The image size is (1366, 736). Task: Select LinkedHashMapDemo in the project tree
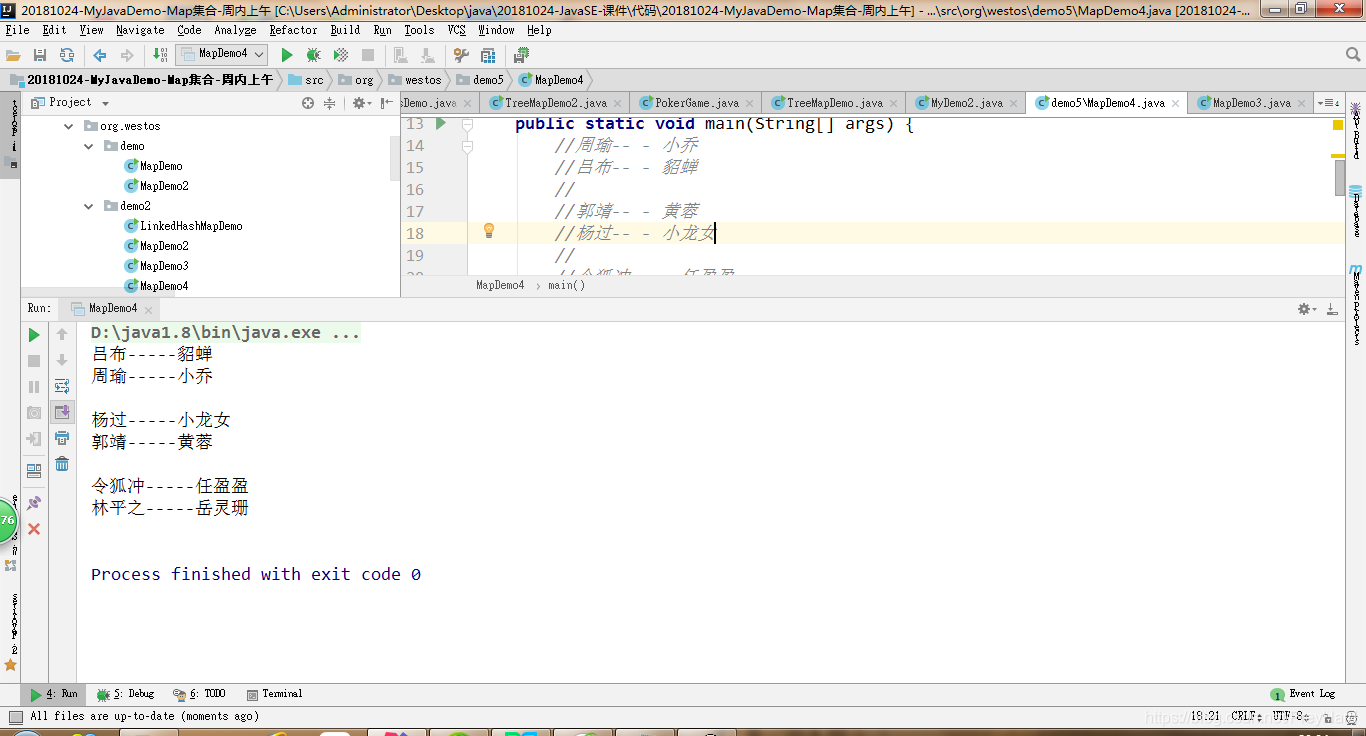pyautogui.click(x=190, y=226)
